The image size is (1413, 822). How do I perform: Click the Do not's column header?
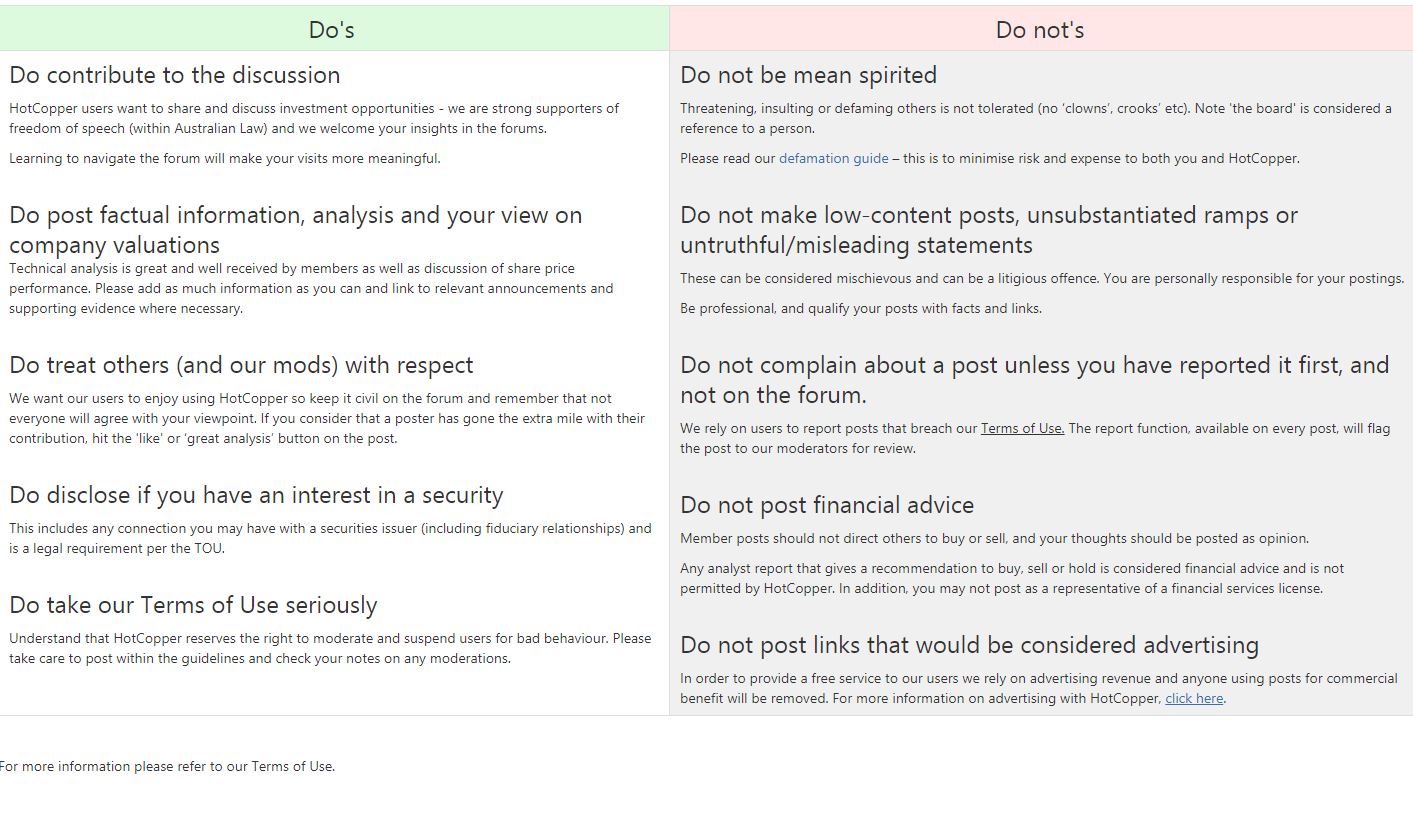tap(1040, 29)
